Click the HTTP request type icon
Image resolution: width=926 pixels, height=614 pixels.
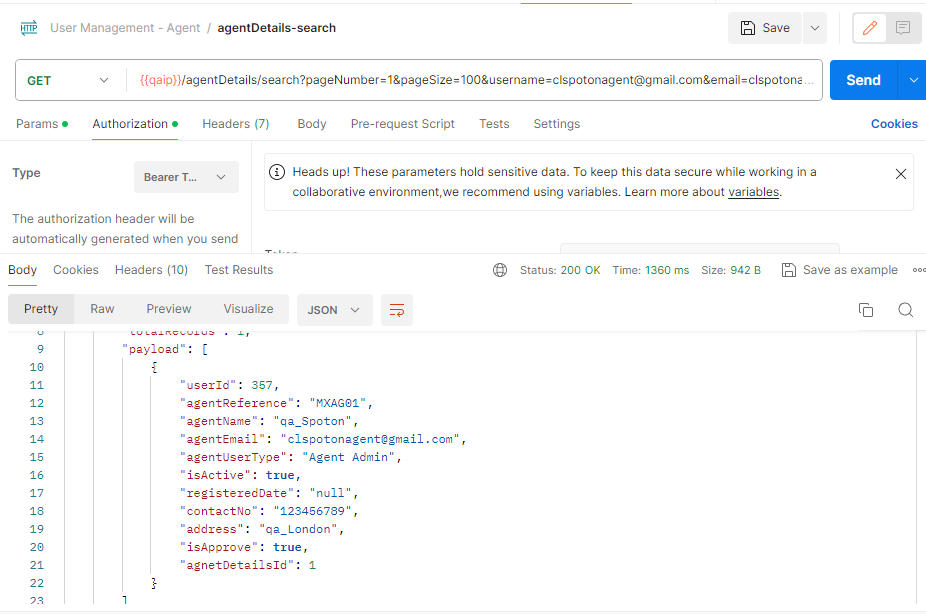click(x=29, y=28)
